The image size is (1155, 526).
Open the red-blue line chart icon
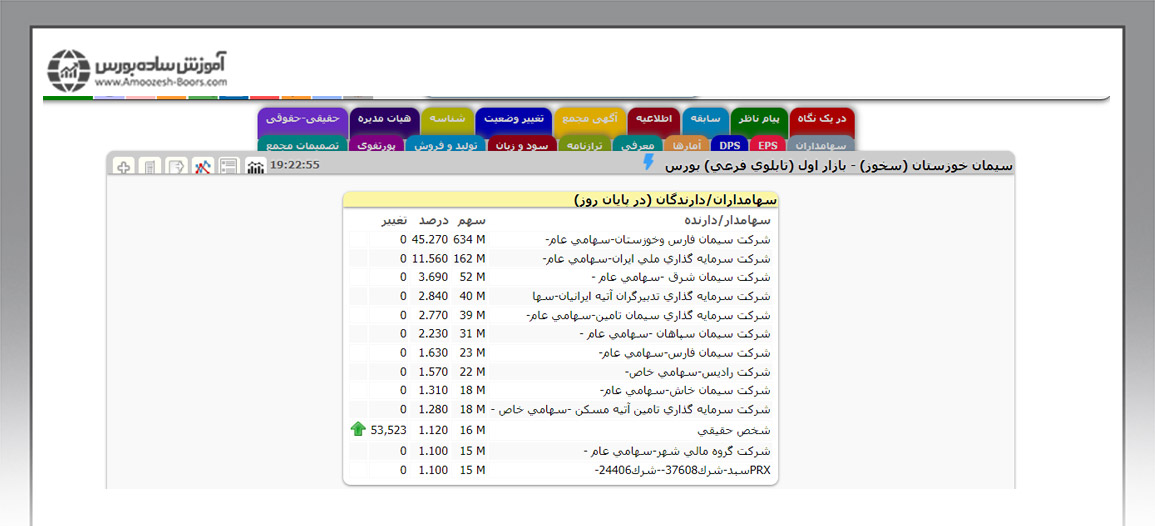point(203,166)
